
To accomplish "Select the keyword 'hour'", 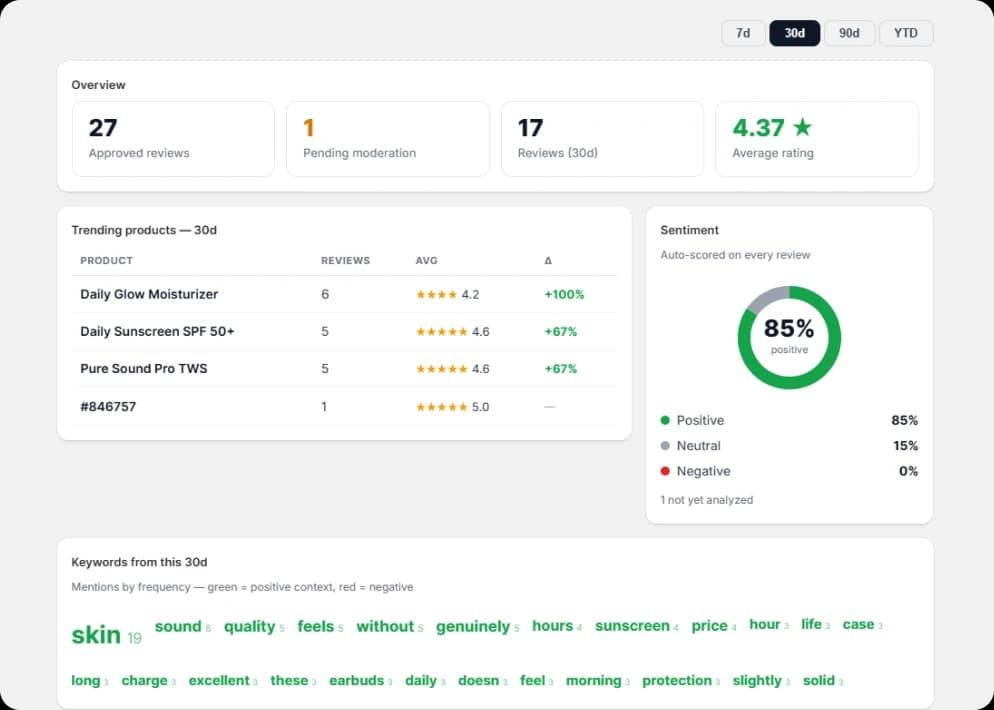I will click(765, 624).
